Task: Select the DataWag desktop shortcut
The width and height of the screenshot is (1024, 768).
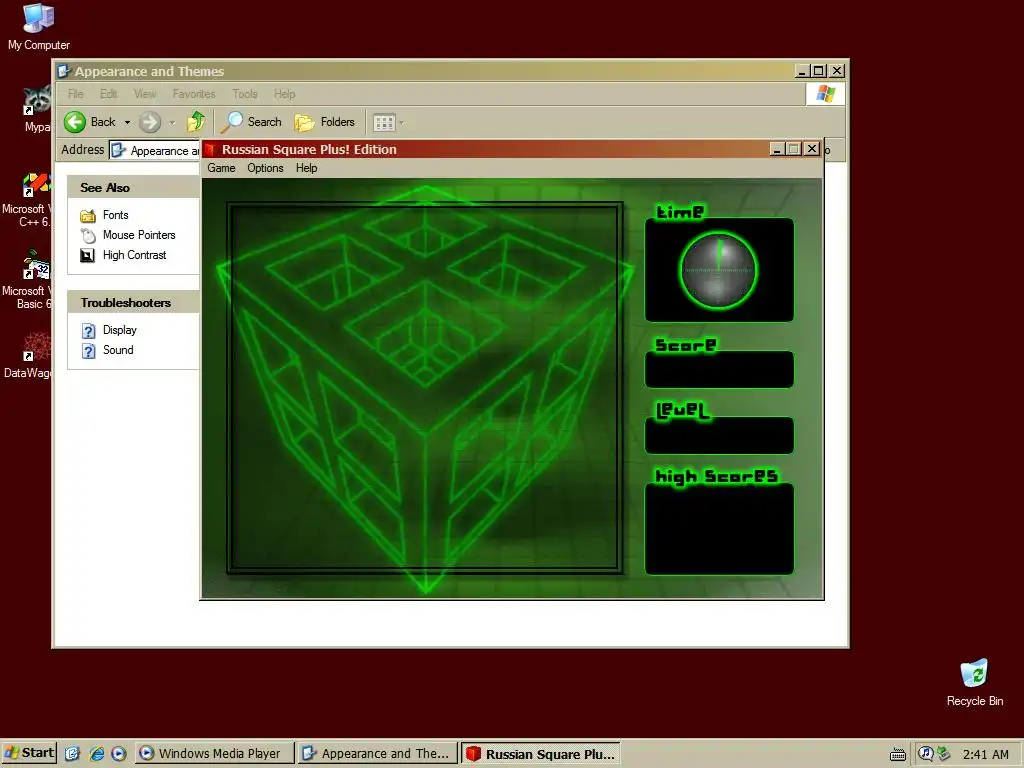Action: click(27, 355)
